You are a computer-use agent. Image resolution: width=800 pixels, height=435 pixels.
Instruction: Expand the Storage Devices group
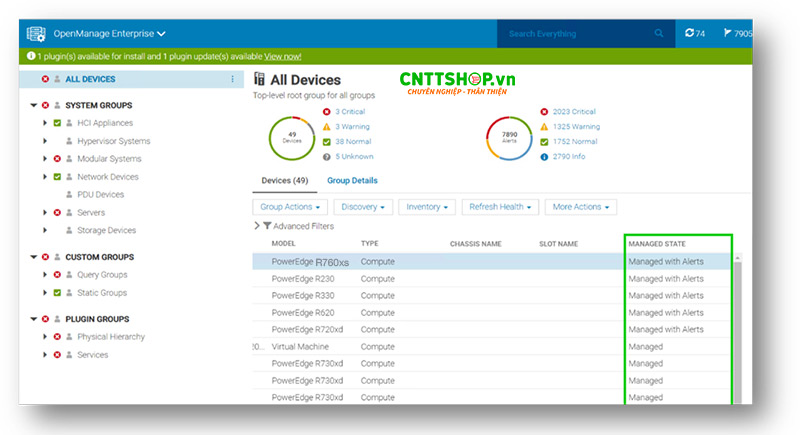click(x=45, y=230)
